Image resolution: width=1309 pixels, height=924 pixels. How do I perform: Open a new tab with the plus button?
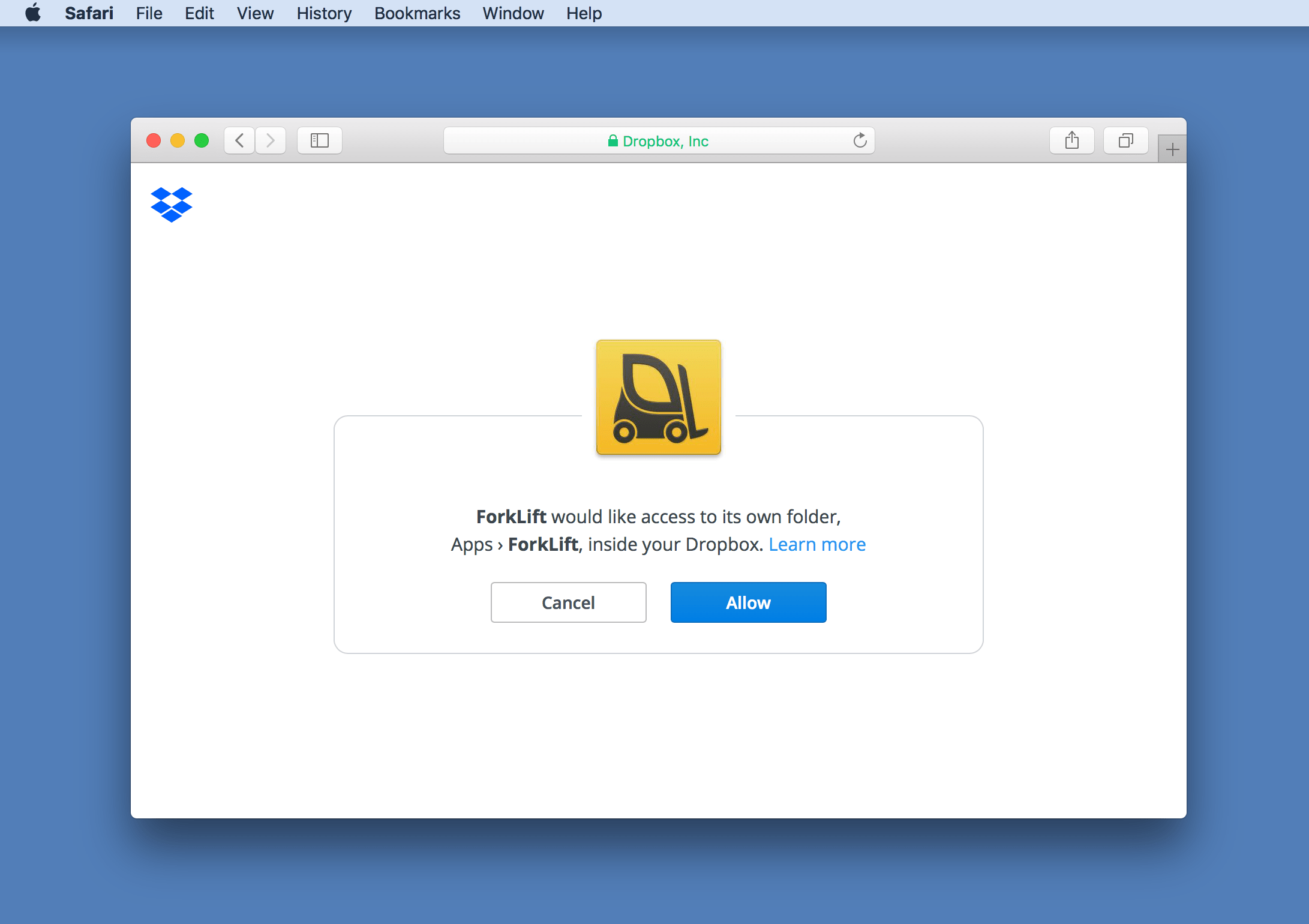(x=1172, y=149)
